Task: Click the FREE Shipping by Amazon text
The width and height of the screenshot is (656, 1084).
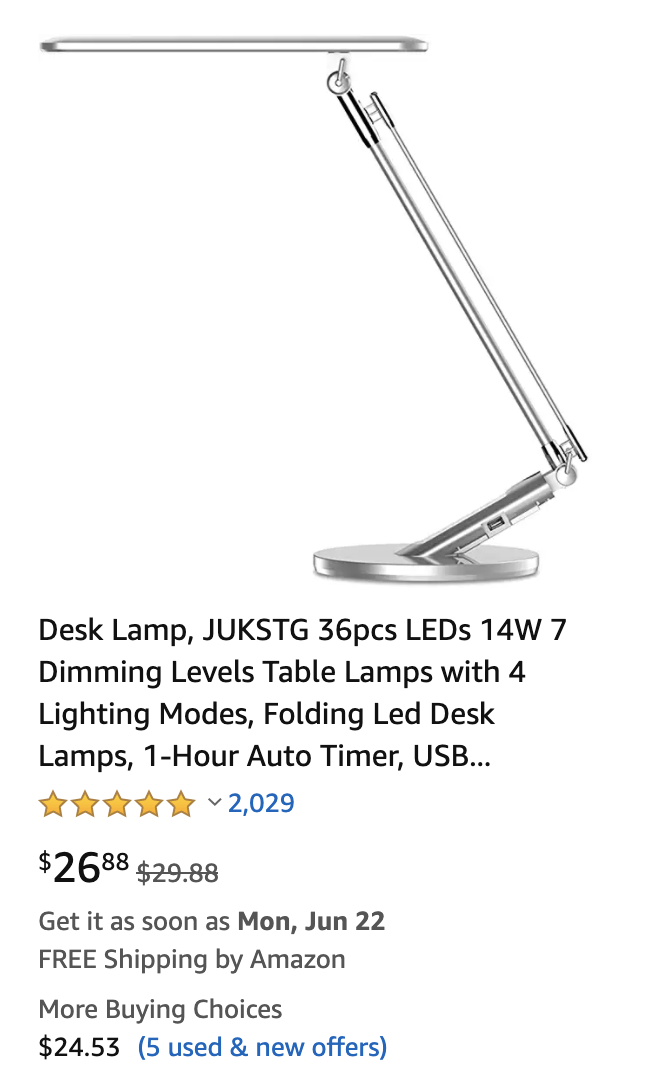Action: (192, 960)
